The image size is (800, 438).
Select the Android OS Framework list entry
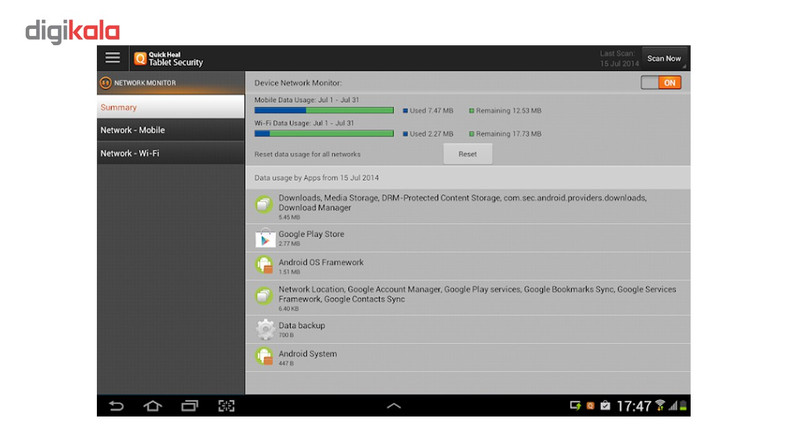tap(468, 266)
